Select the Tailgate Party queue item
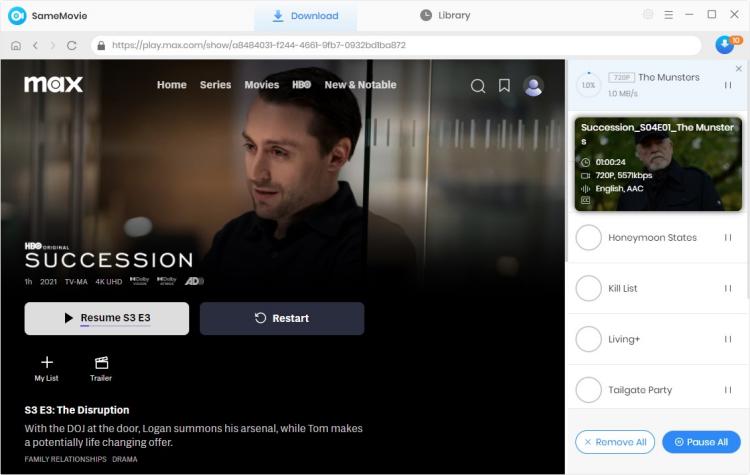Viewport: 750px width, 475px height. coord(656,387)
